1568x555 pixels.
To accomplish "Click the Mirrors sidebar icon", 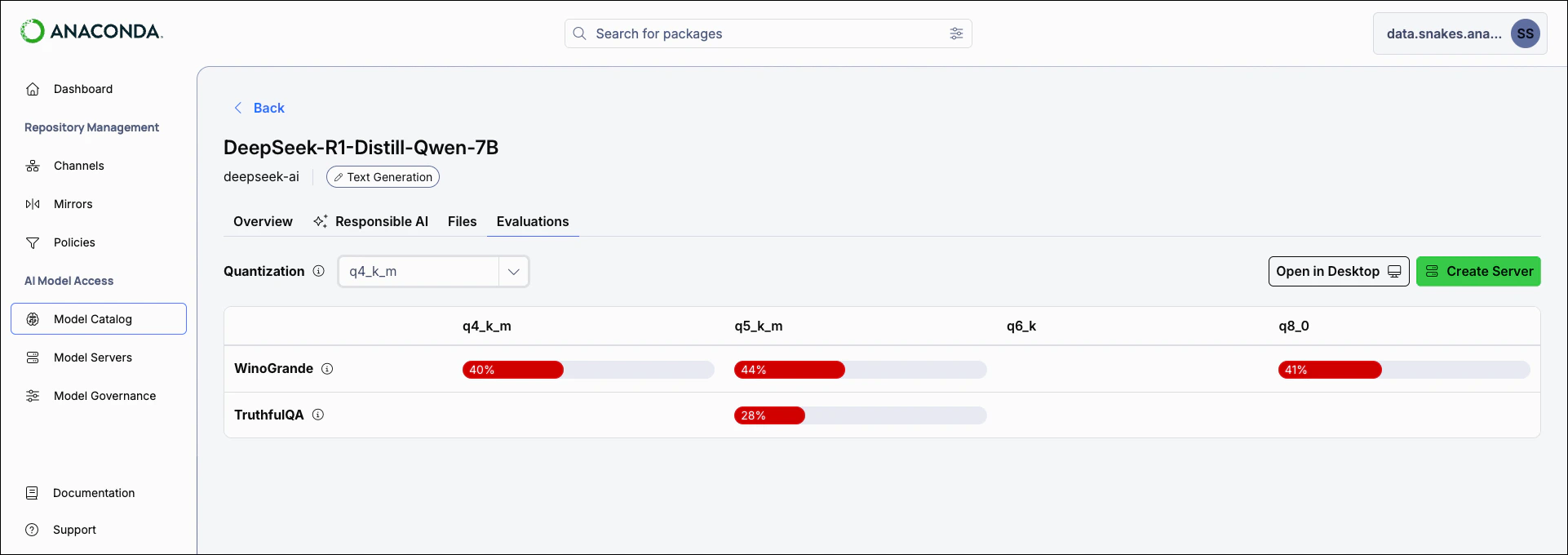I will click(x=33, y=204).
